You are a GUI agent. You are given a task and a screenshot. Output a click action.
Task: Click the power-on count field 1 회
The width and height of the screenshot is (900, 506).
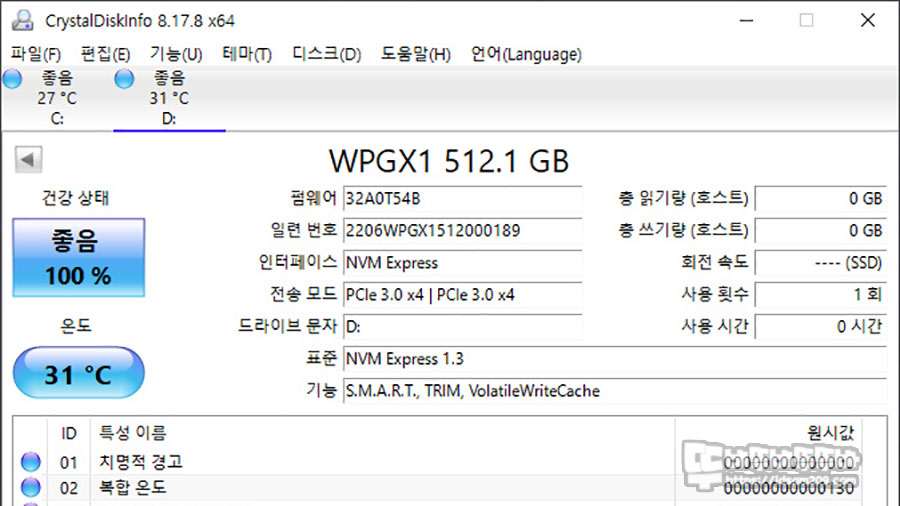tap(821, 295)
